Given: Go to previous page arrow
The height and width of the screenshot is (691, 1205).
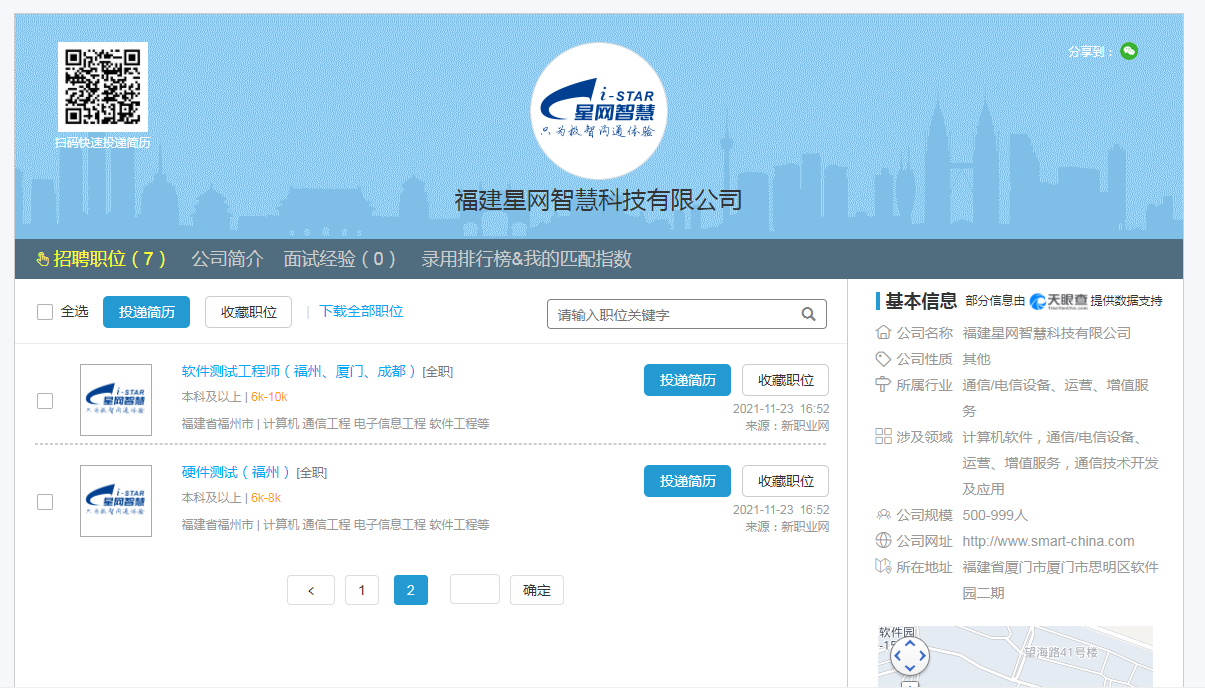Looking at the screenshot, I should [311, 590].
